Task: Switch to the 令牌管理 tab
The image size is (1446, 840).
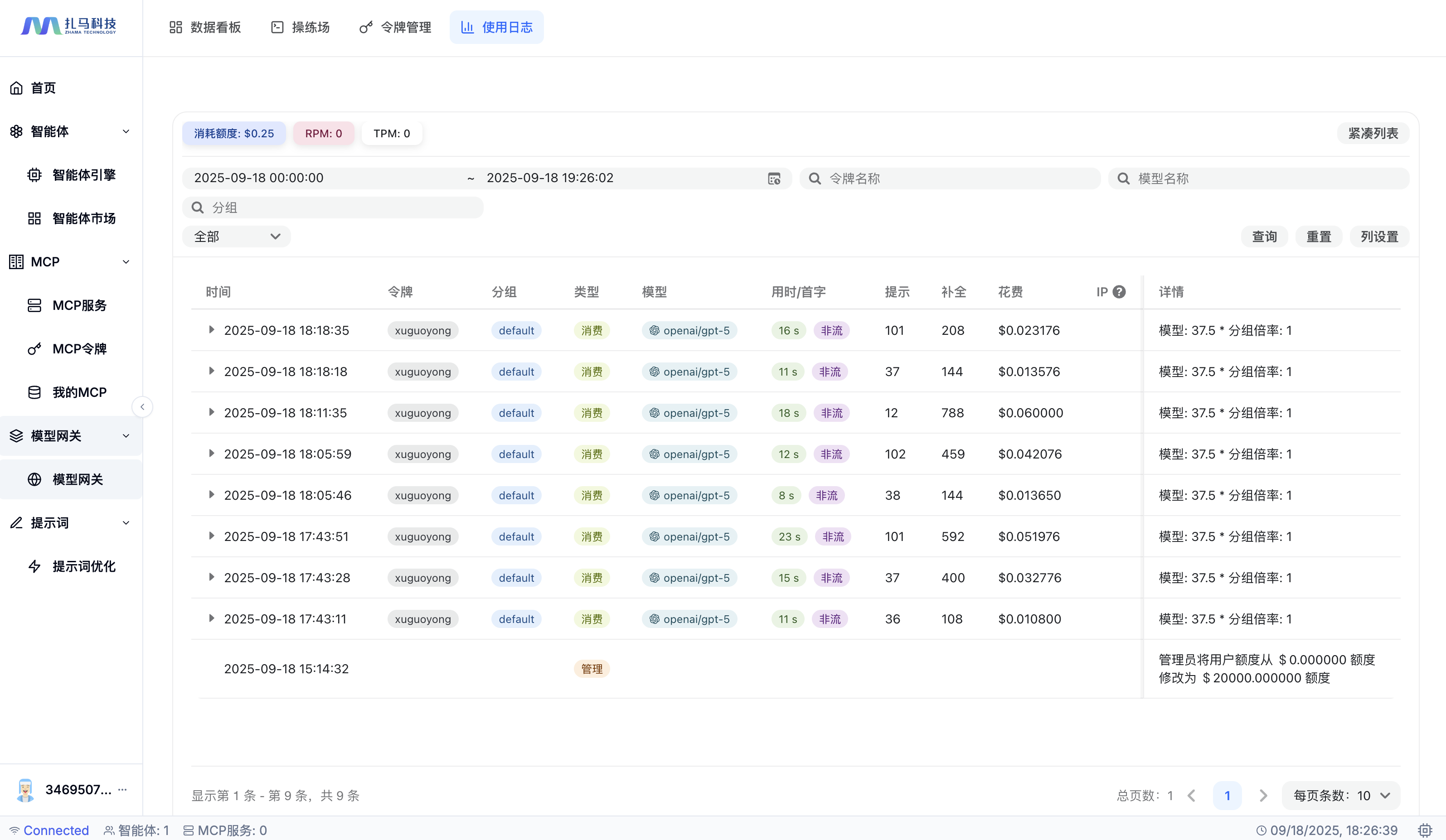Action: click(x=395, y=27)
